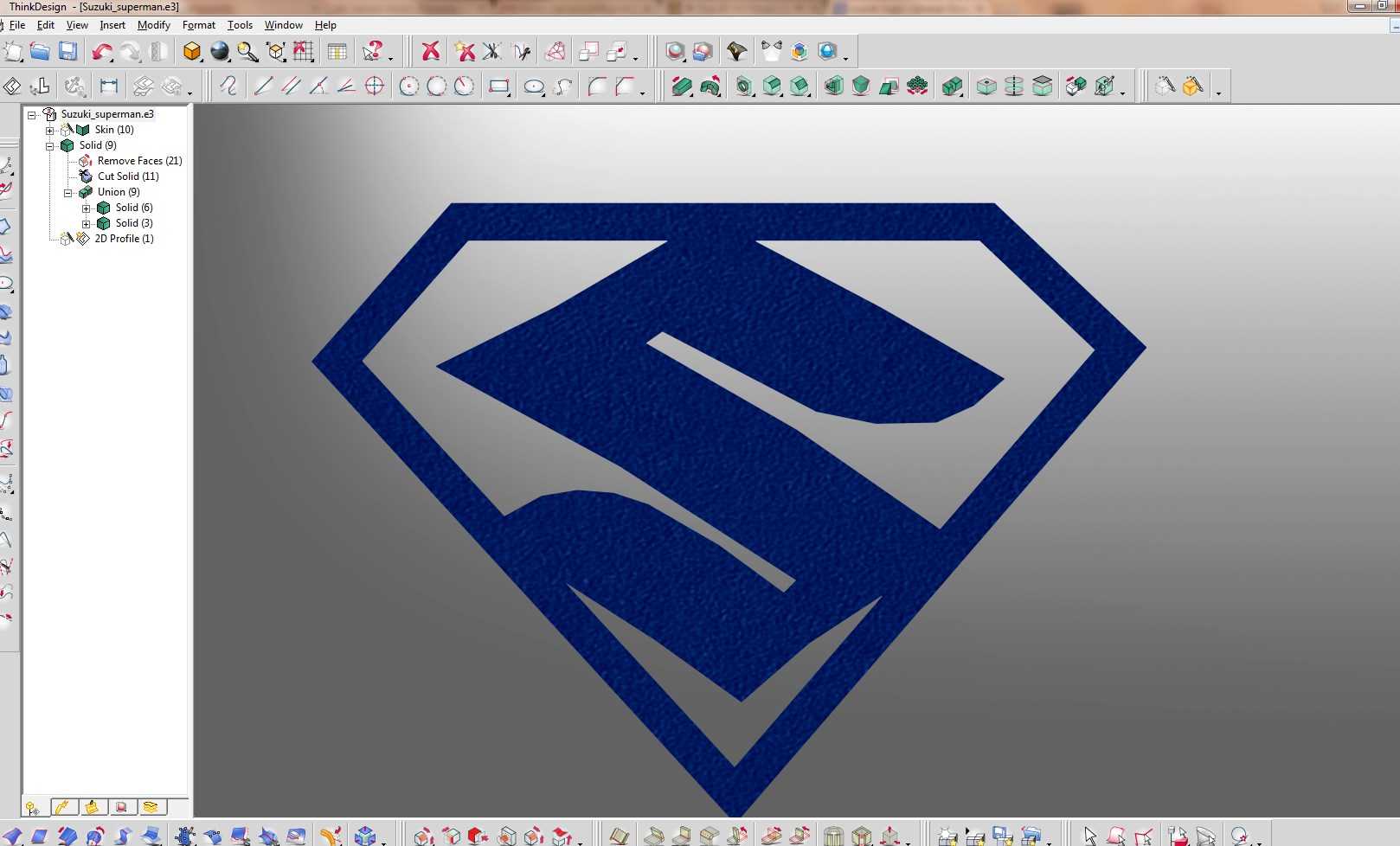Click the green pattern of spheres icon
This screenshot has height=846, width=1400.
pyautogui.click(x=917, y=86)
